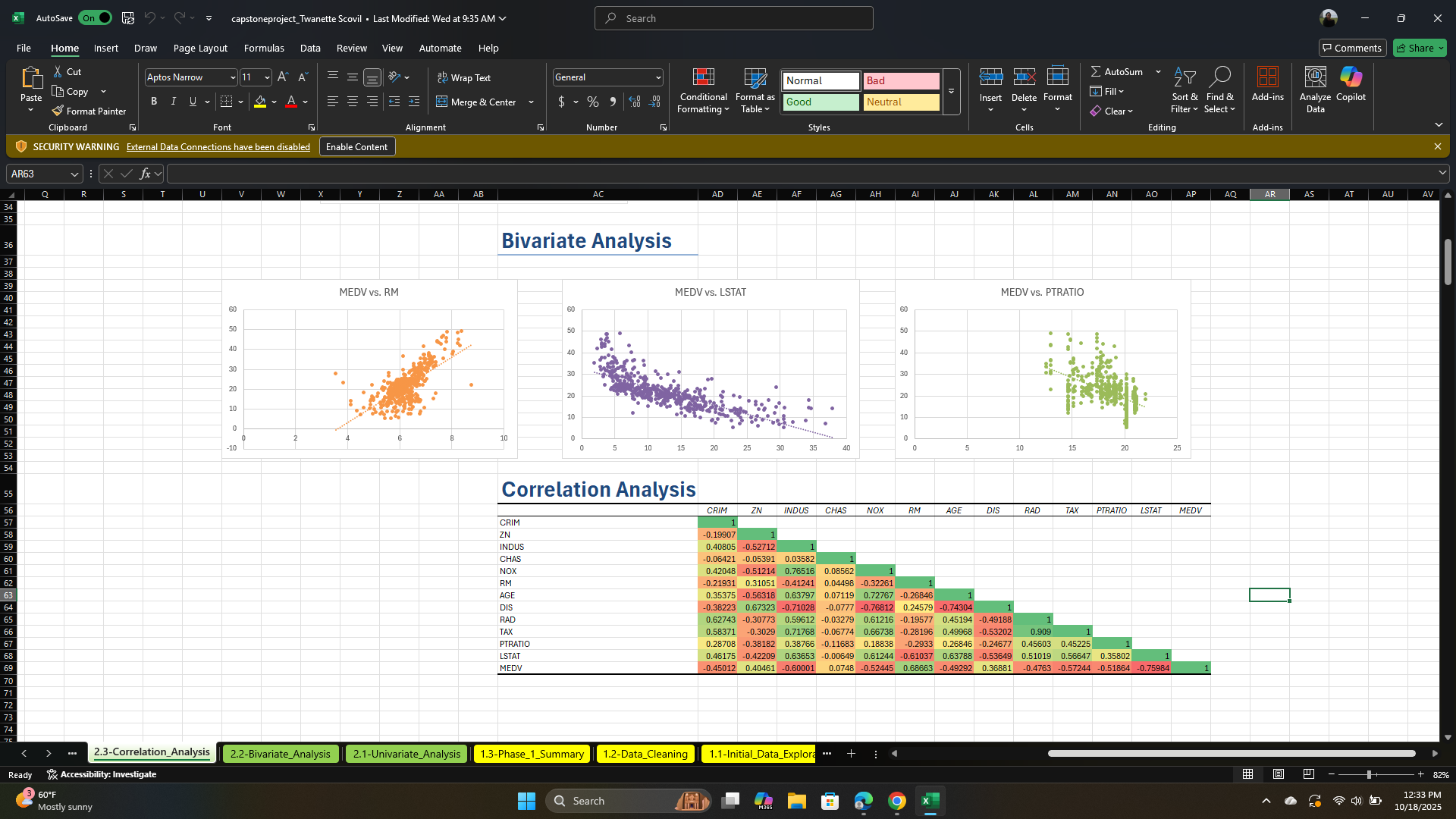Open Conditional Formatting options
The width and height of the screenshot is (1456, 819).
[703, 90]
